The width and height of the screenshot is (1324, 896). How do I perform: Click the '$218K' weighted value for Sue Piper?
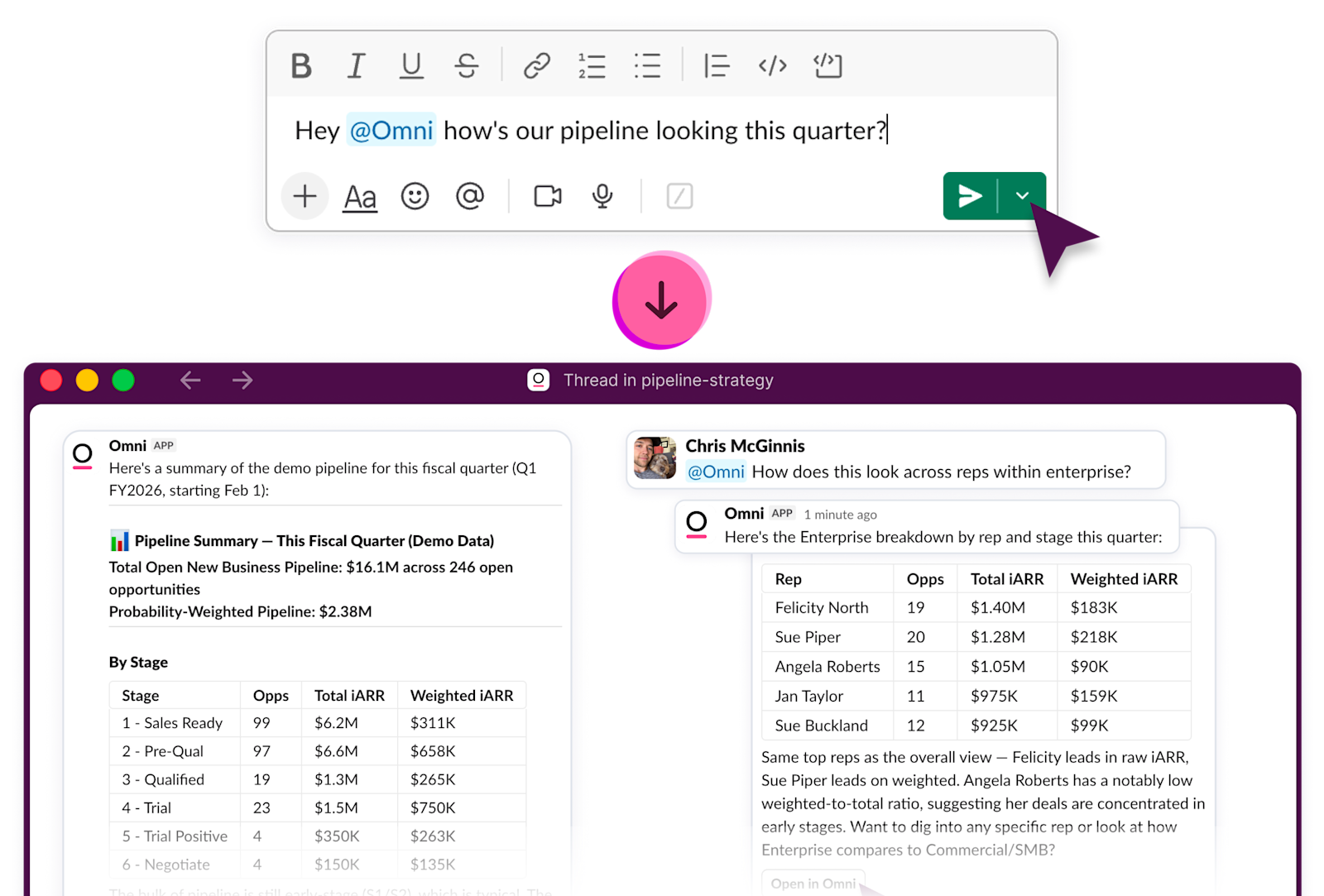(x=1094, y=637)
